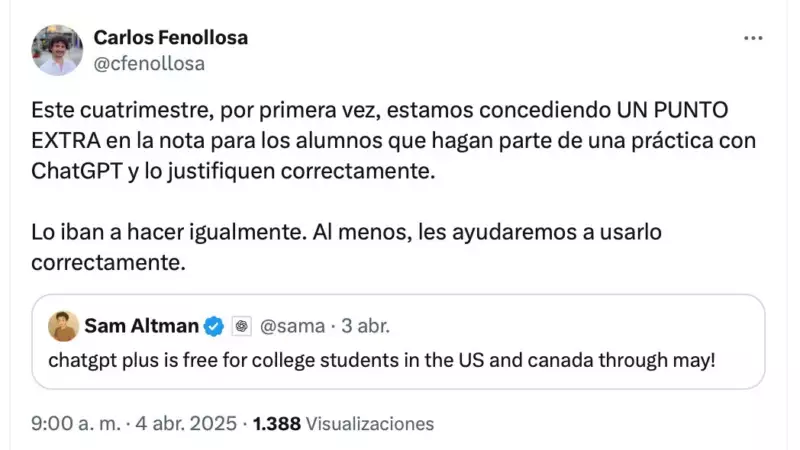Click the Carlos Fenollosa display name
800x450 pixels.
coord(170,38)
